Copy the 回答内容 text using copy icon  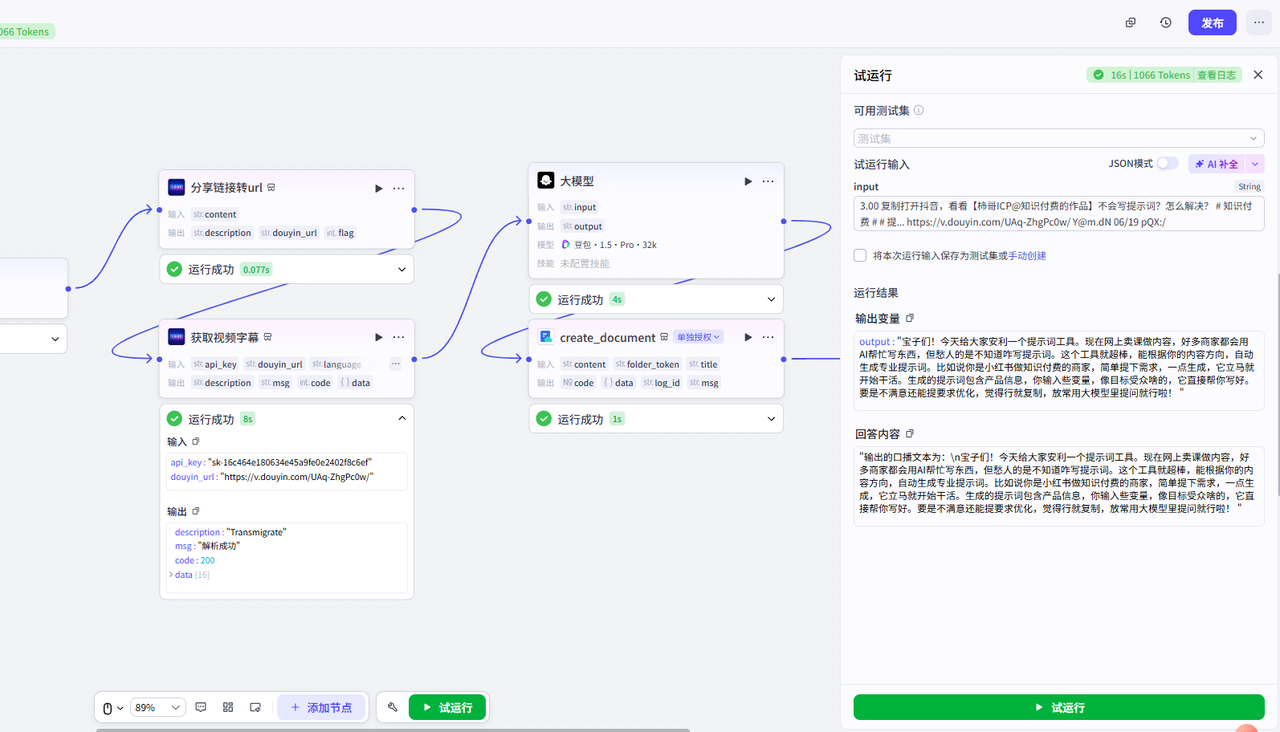click(x=910, y=434)
